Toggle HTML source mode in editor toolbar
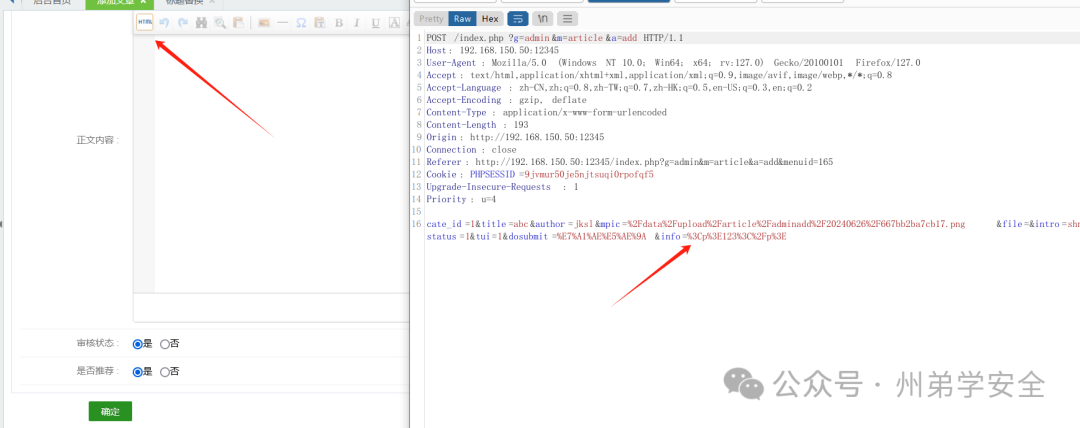 point(145,23)
